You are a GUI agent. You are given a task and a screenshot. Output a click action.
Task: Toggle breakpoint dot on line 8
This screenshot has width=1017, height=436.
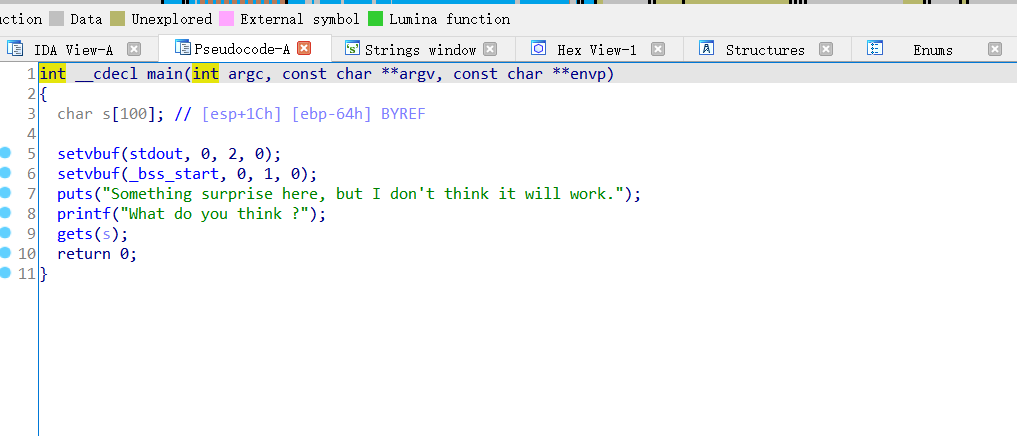tap(5, 213)
